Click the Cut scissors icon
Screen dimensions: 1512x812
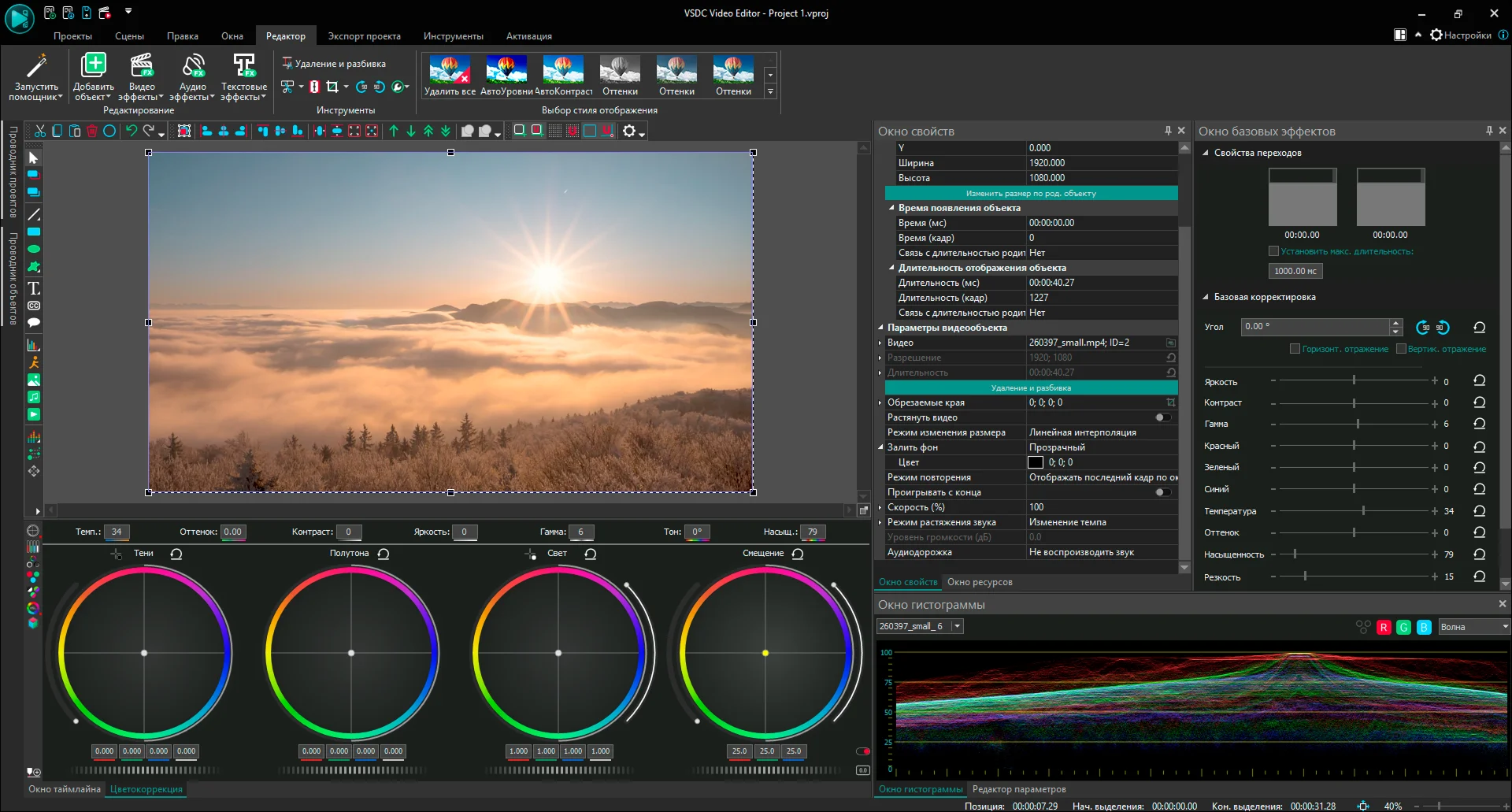click(39, 131)
